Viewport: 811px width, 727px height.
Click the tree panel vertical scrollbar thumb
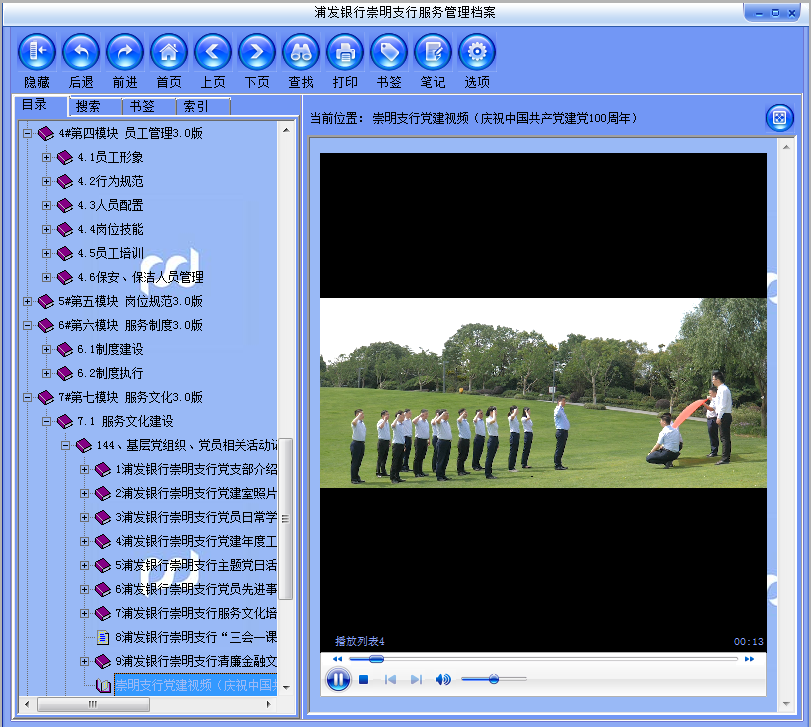(x=286, y=519)
